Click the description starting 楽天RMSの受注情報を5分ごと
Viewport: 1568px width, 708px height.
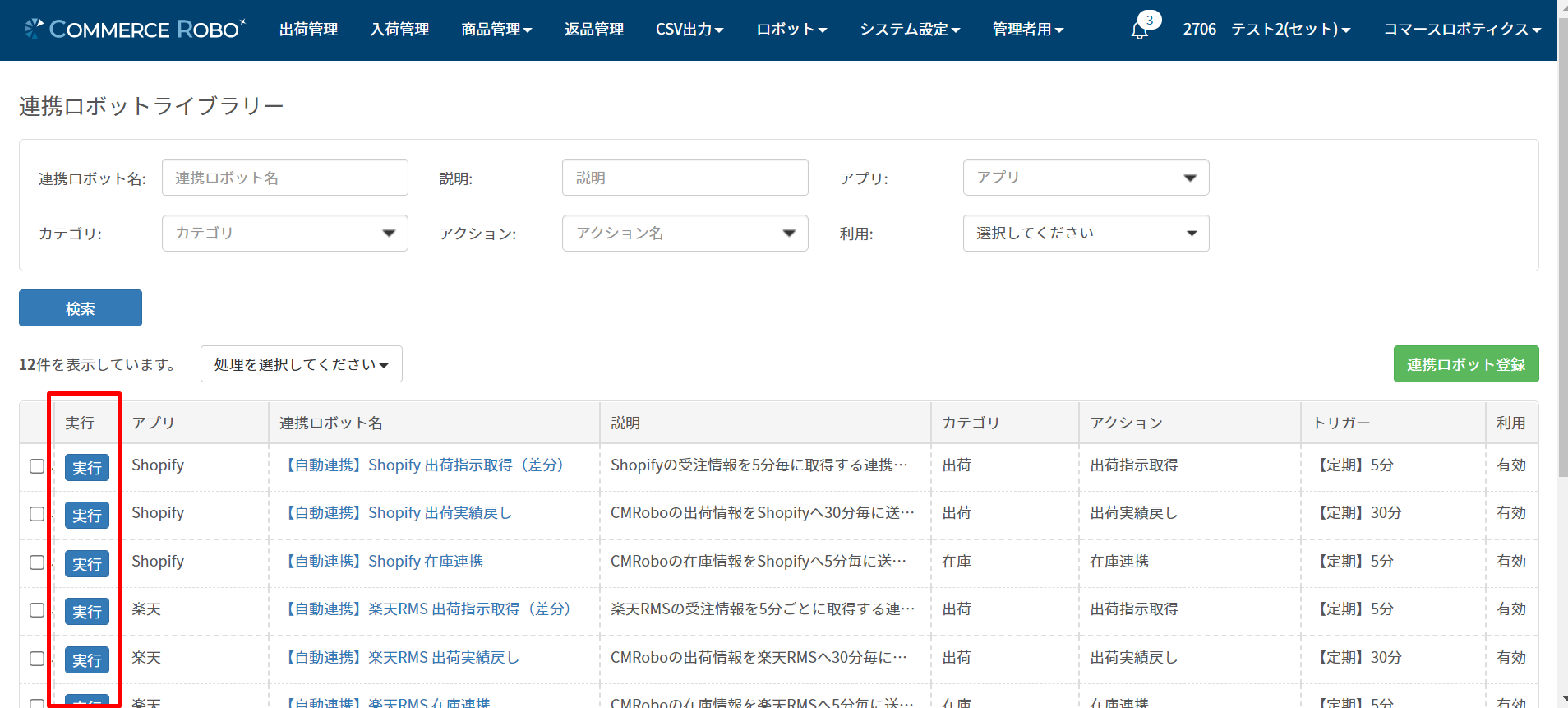(x=763, y=609)
